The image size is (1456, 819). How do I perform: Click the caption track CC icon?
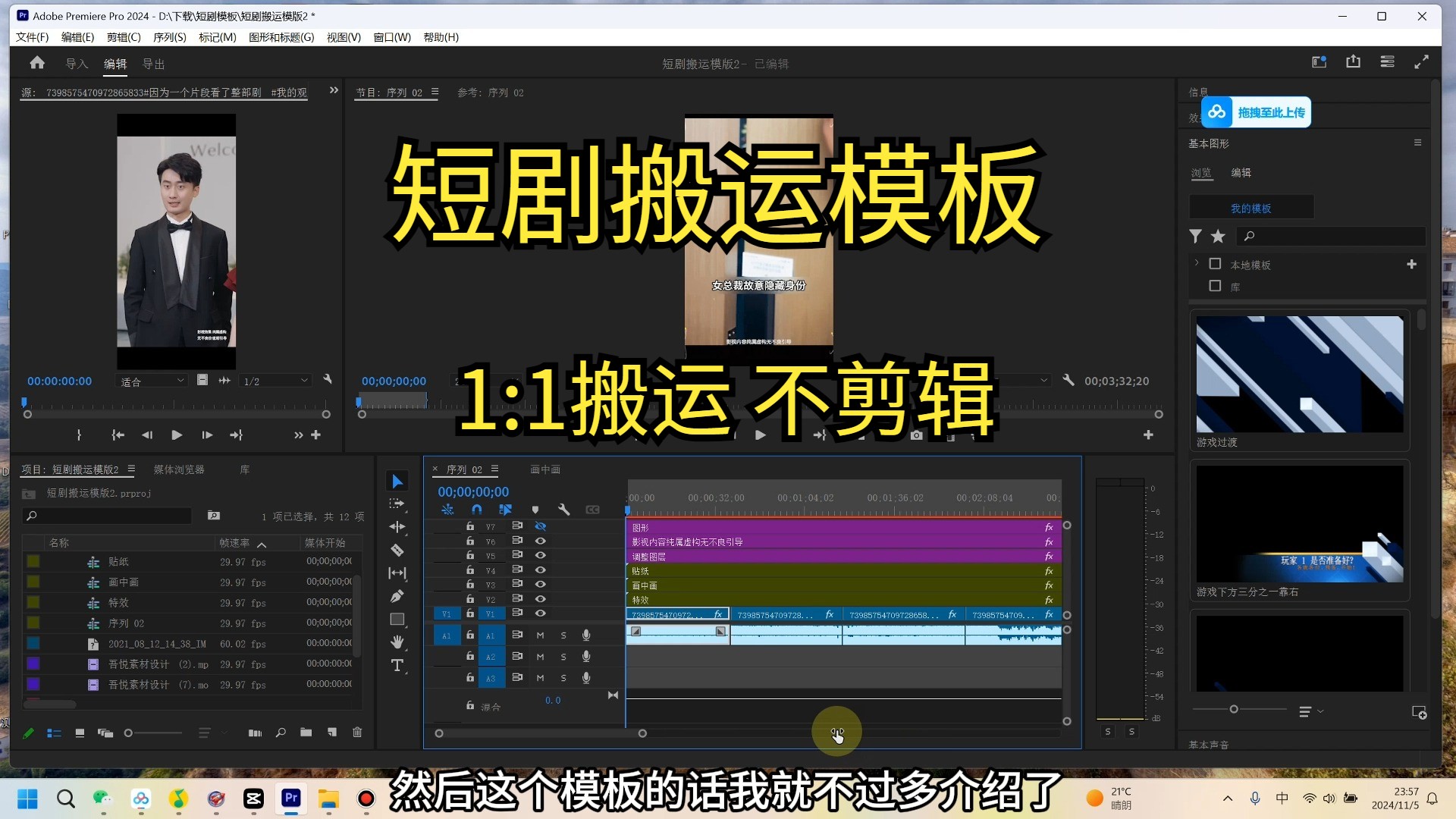pyautogui.click(x=593, y=510)
